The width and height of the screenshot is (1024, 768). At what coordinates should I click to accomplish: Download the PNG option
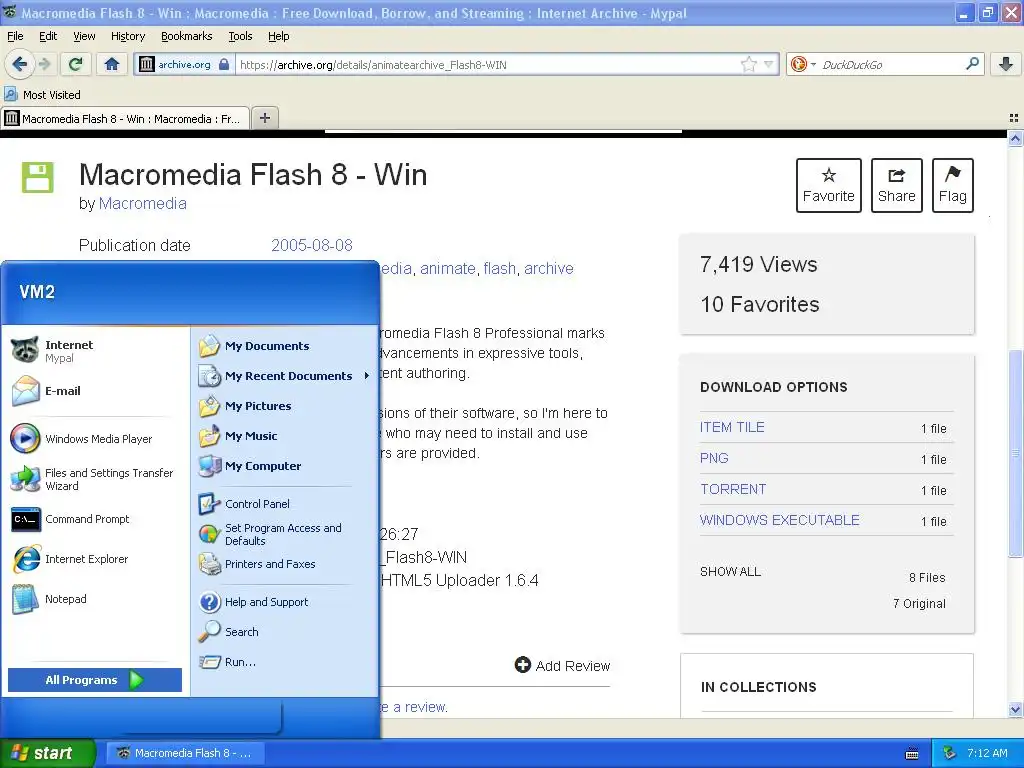[714, 458]
